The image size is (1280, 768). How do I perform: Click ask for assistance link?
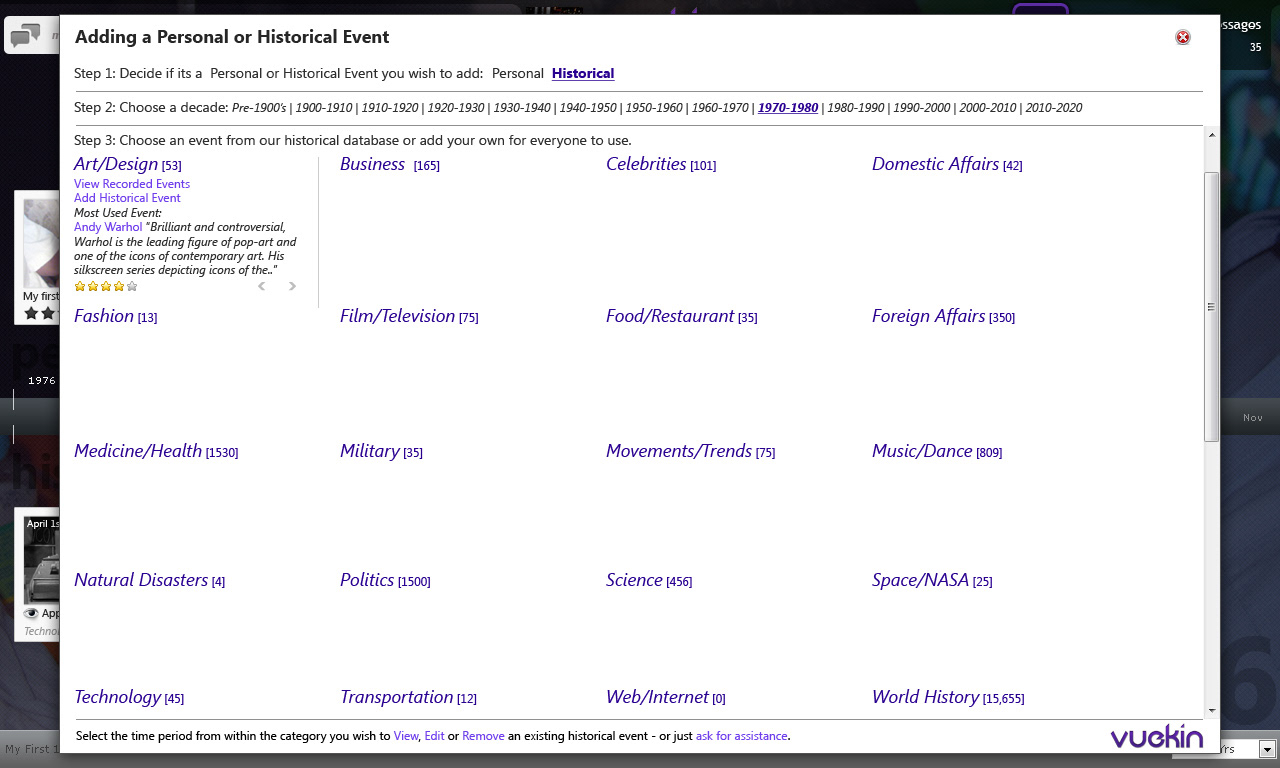(x=742, y=736)
